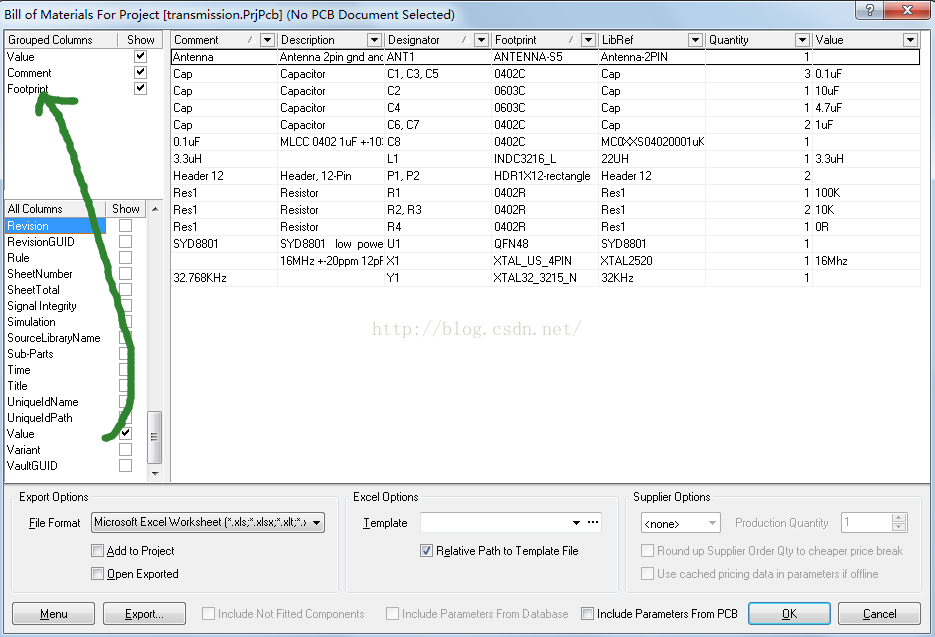Click the HDR1X12-rectangle footprint cell
This screenshot has height=637, width=935.
tap(544, 176)
